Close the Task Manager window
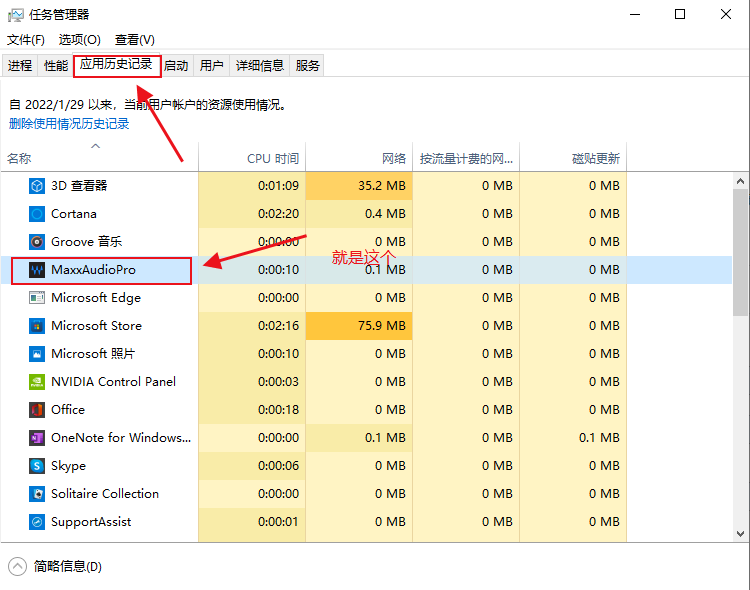Viewport: 750px width, 590px height. pyautogui.click(x=726, y=14)
